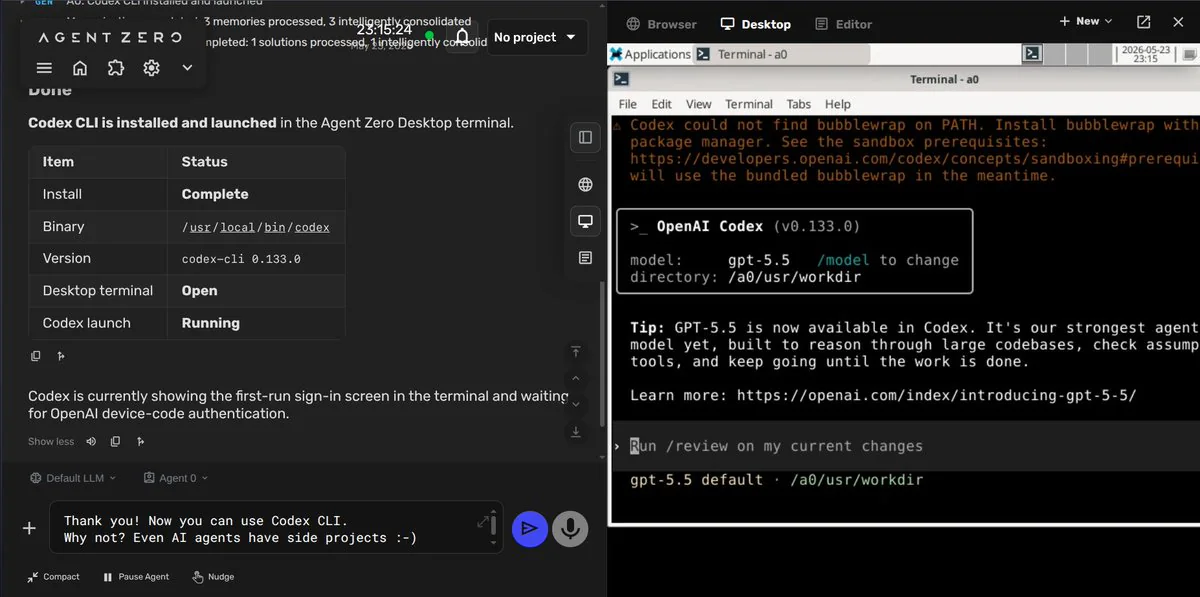Open the plugins puzzle-piece icon

click(x=116, y=68)
